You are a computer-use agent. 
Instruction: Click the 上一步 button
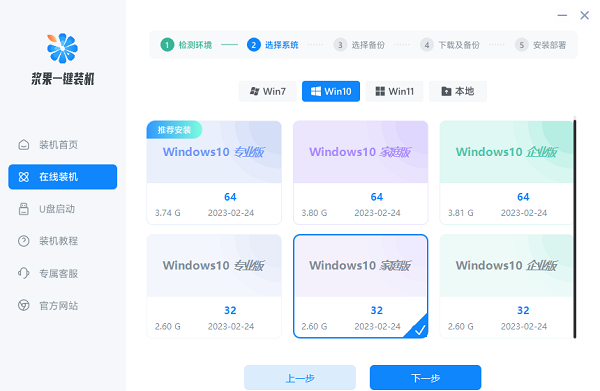point(300,378)
